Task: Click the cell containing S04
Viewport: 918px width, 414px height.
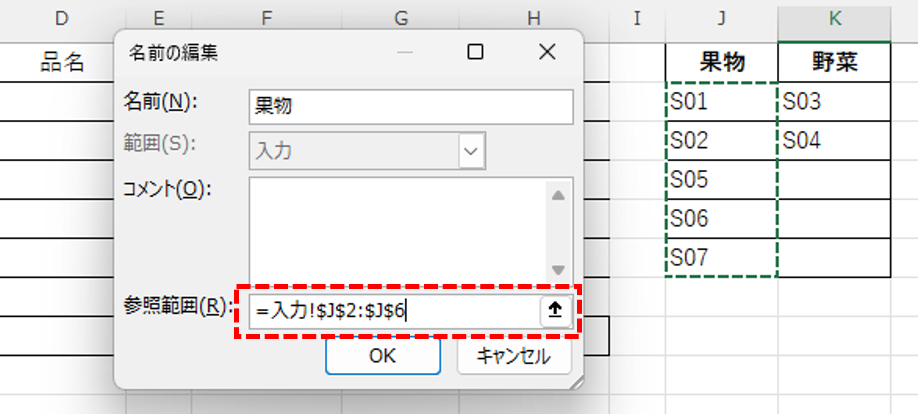Action: click(834, 141)
